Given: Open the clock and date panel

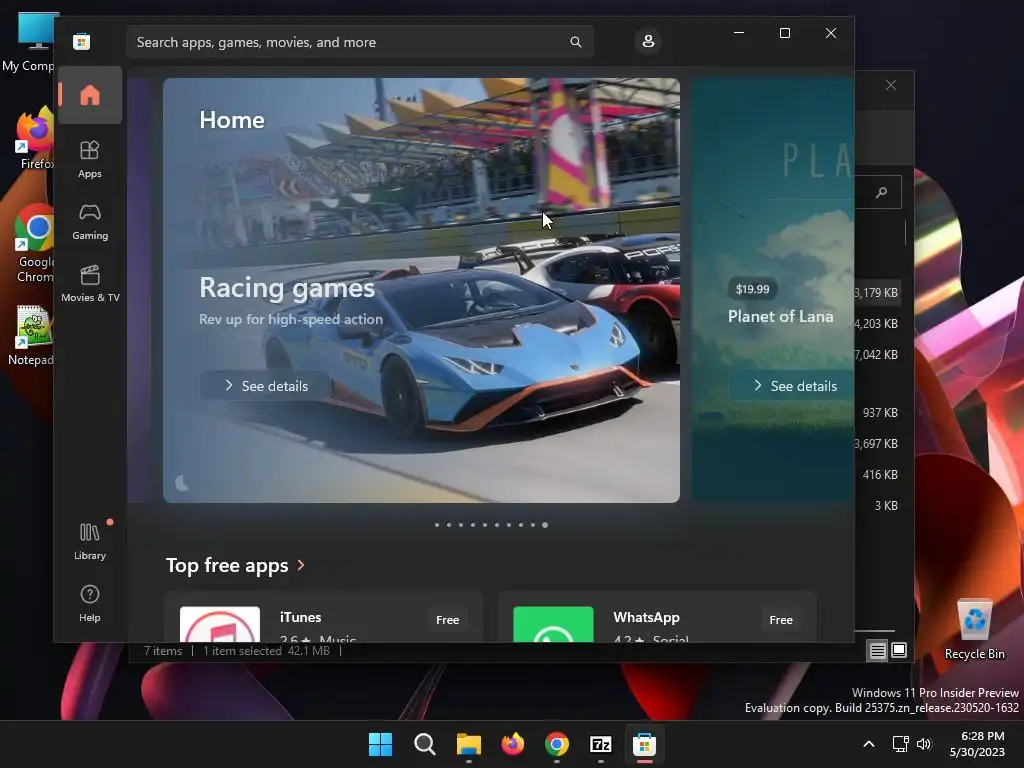Looking at the screenshot, I should click(977, 744).
